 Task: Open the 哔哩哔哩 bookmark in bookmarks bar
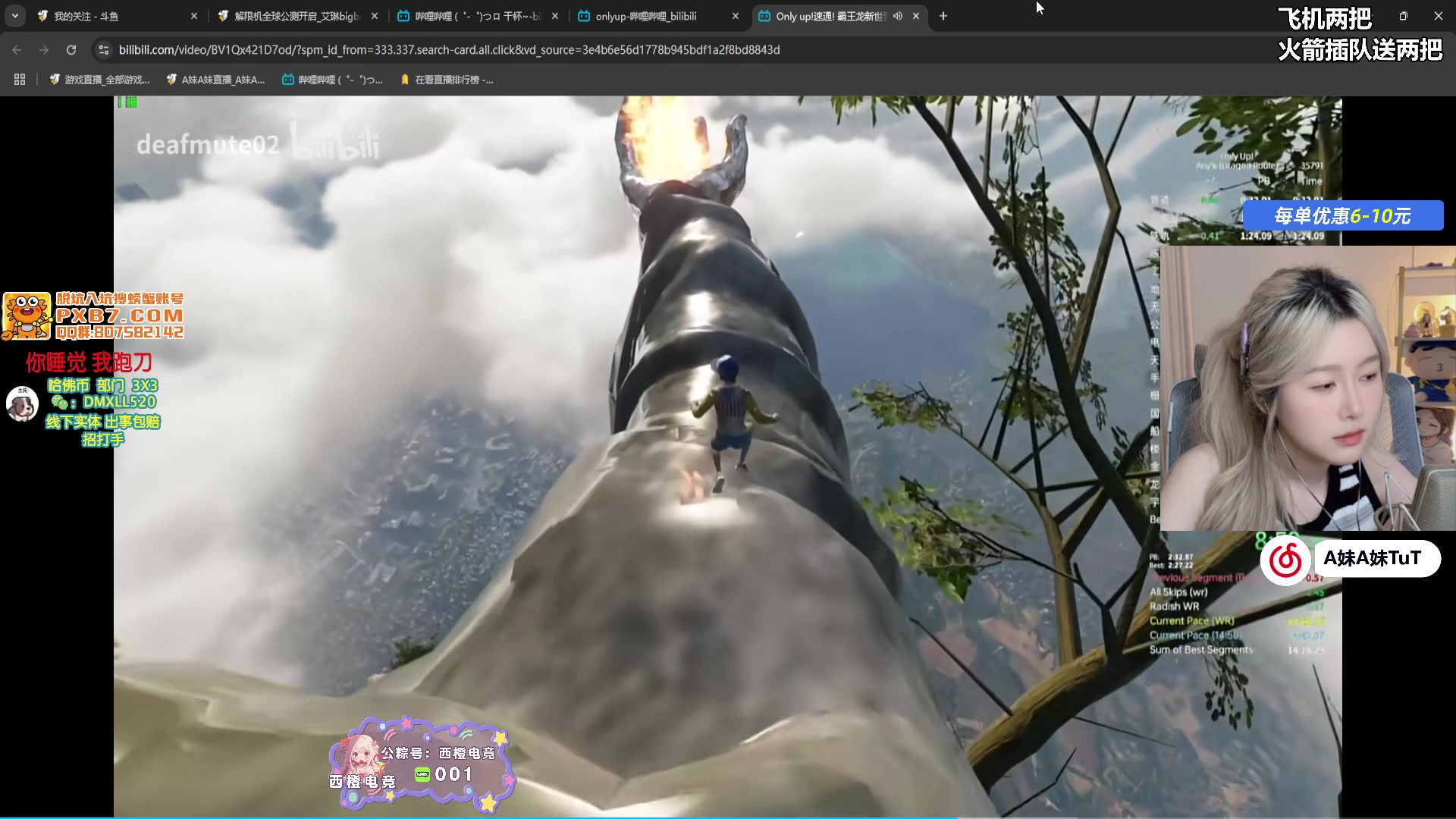[332, 80]
